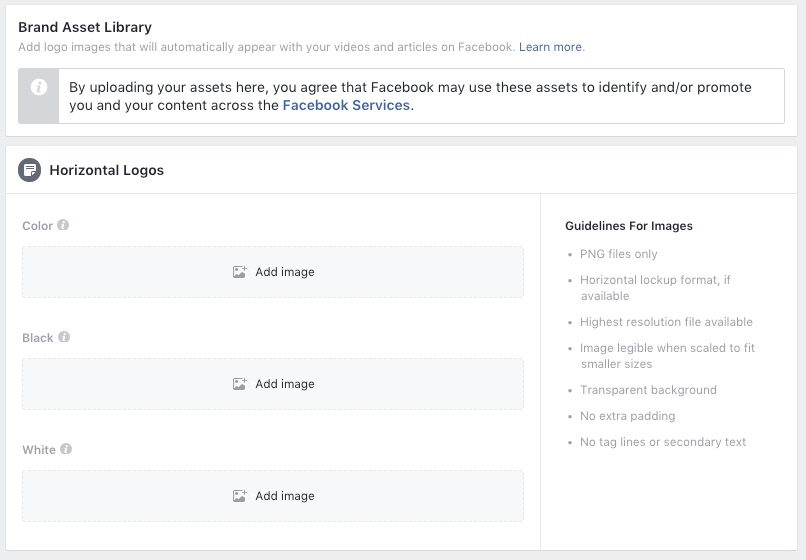Viewport: 806px width, 560px height.
Task: Click the 'Horizontal lockup format' guideline
Action: coord(655,287)
